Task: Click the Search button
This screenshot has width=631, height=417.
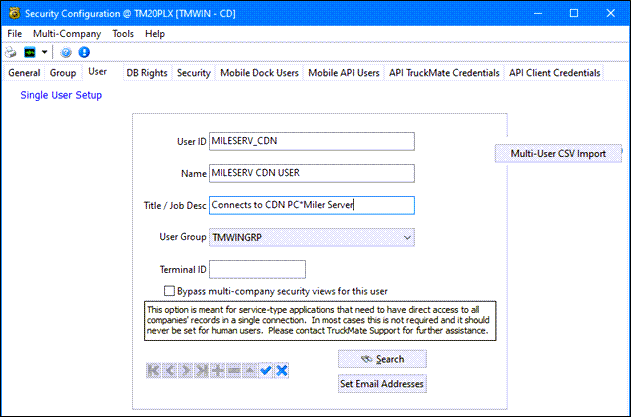Action: coord(382,359)
